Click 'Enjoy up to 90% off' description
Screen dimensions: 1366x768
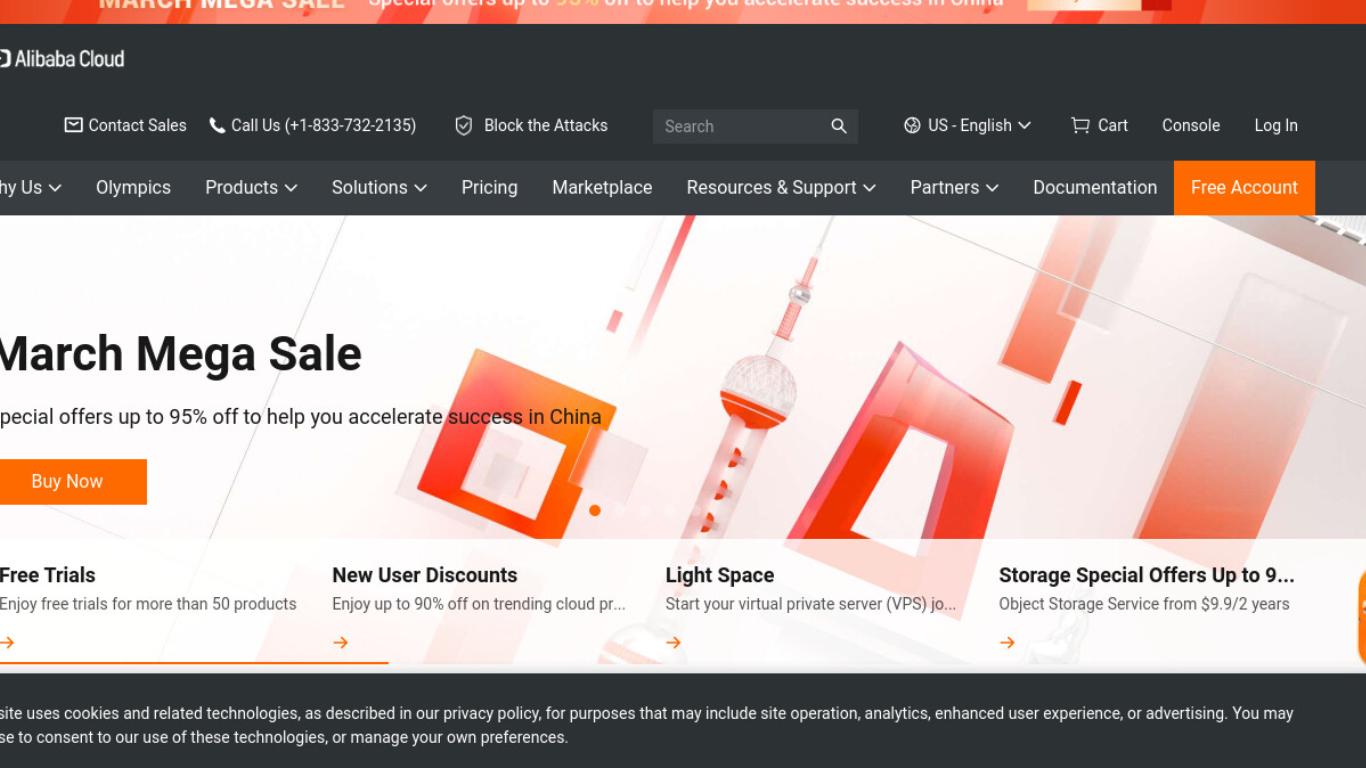[x=478, y=604]
